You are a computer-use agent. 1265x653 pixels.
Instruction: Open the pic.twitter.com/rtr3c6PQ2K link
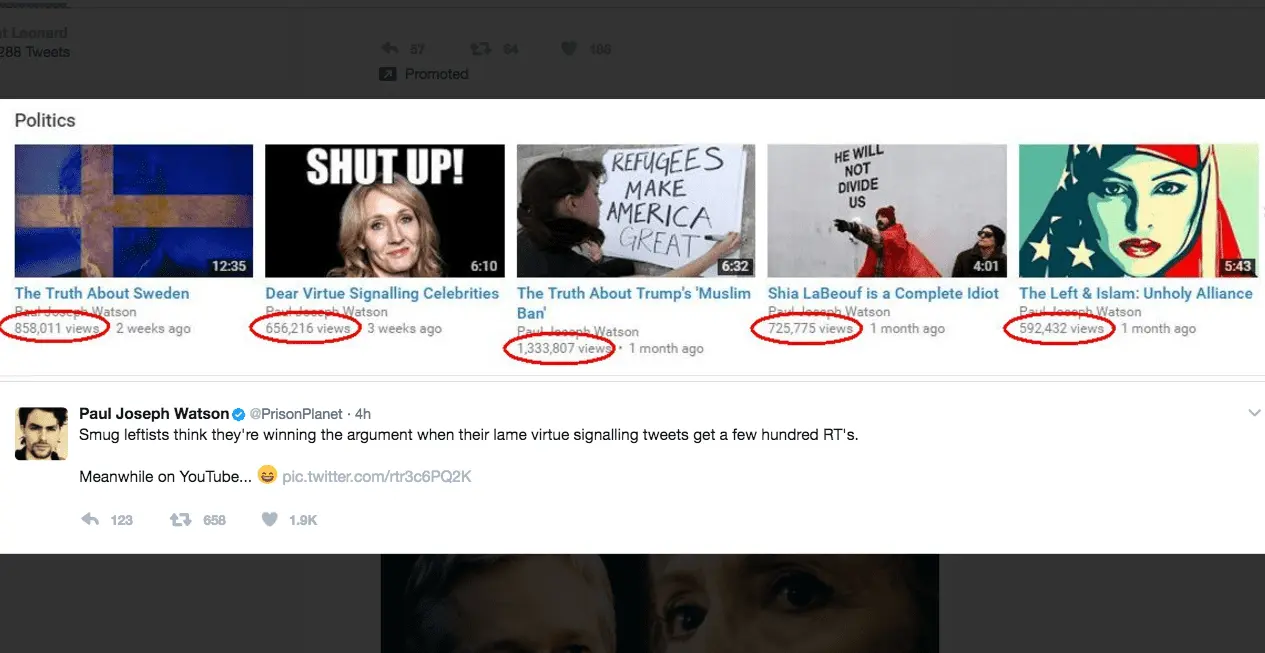pyautogui.click(x=376, y=477)
